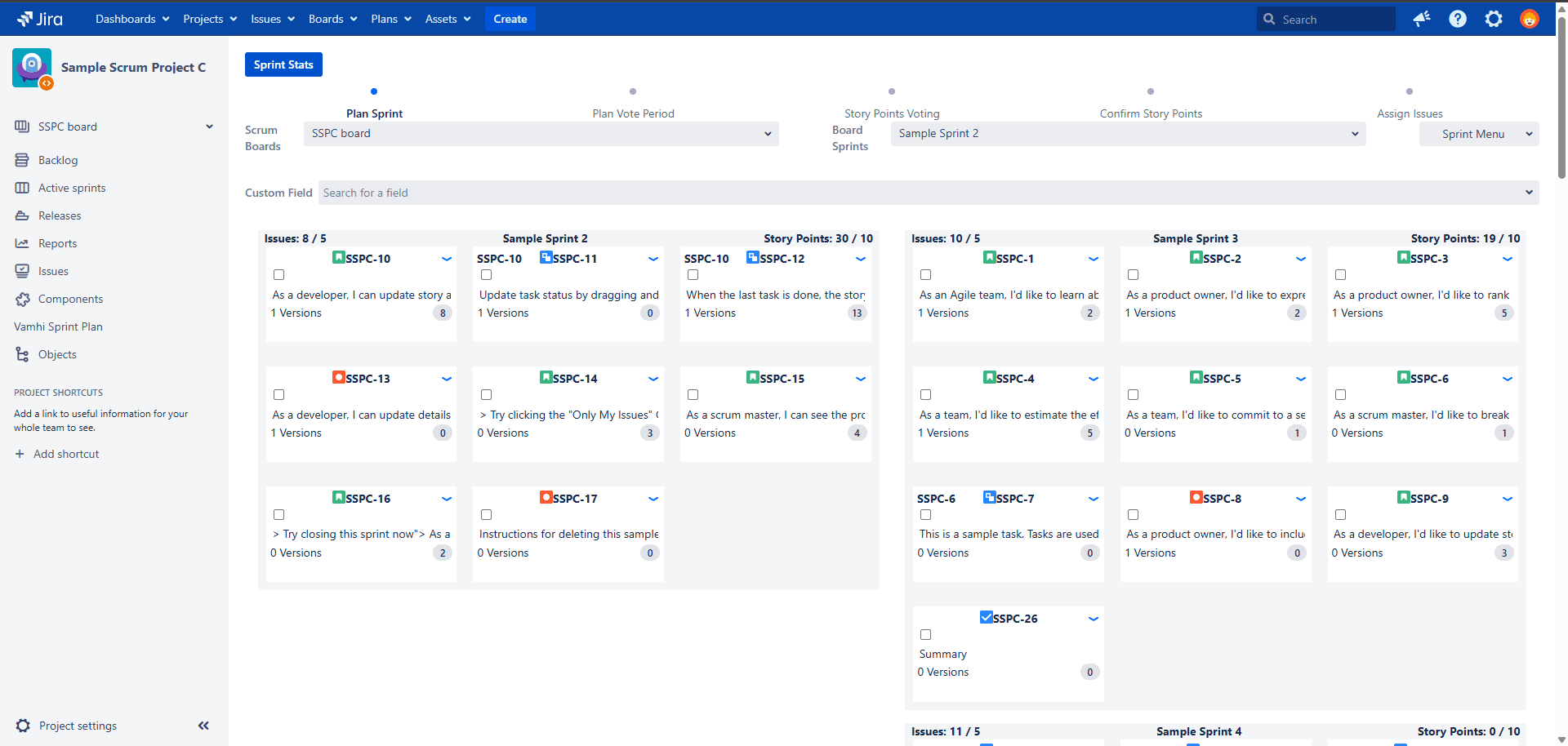Click the Jira logo

[x=39, y=19]
